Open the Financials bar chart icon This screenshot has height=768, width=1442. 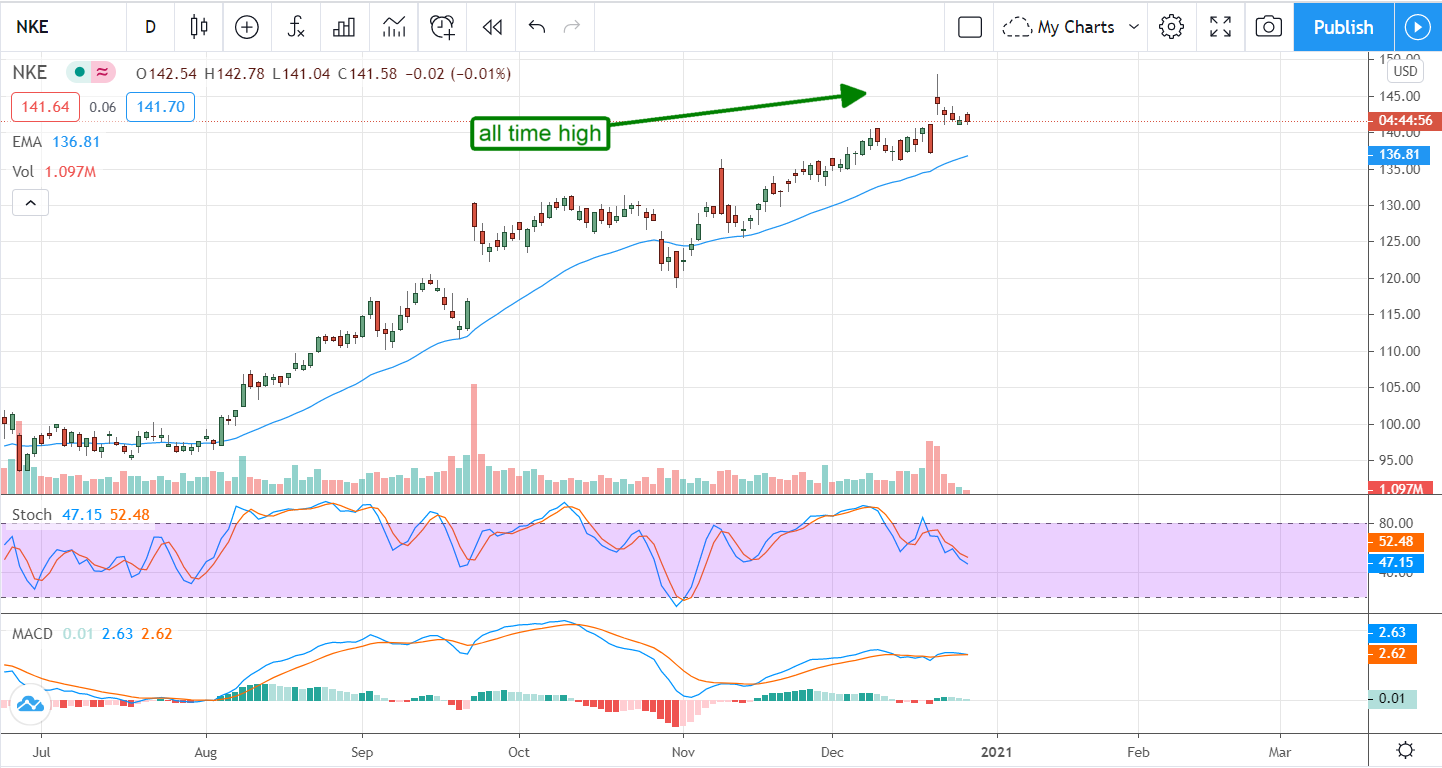pyautogui.click(x=344, y=27)
